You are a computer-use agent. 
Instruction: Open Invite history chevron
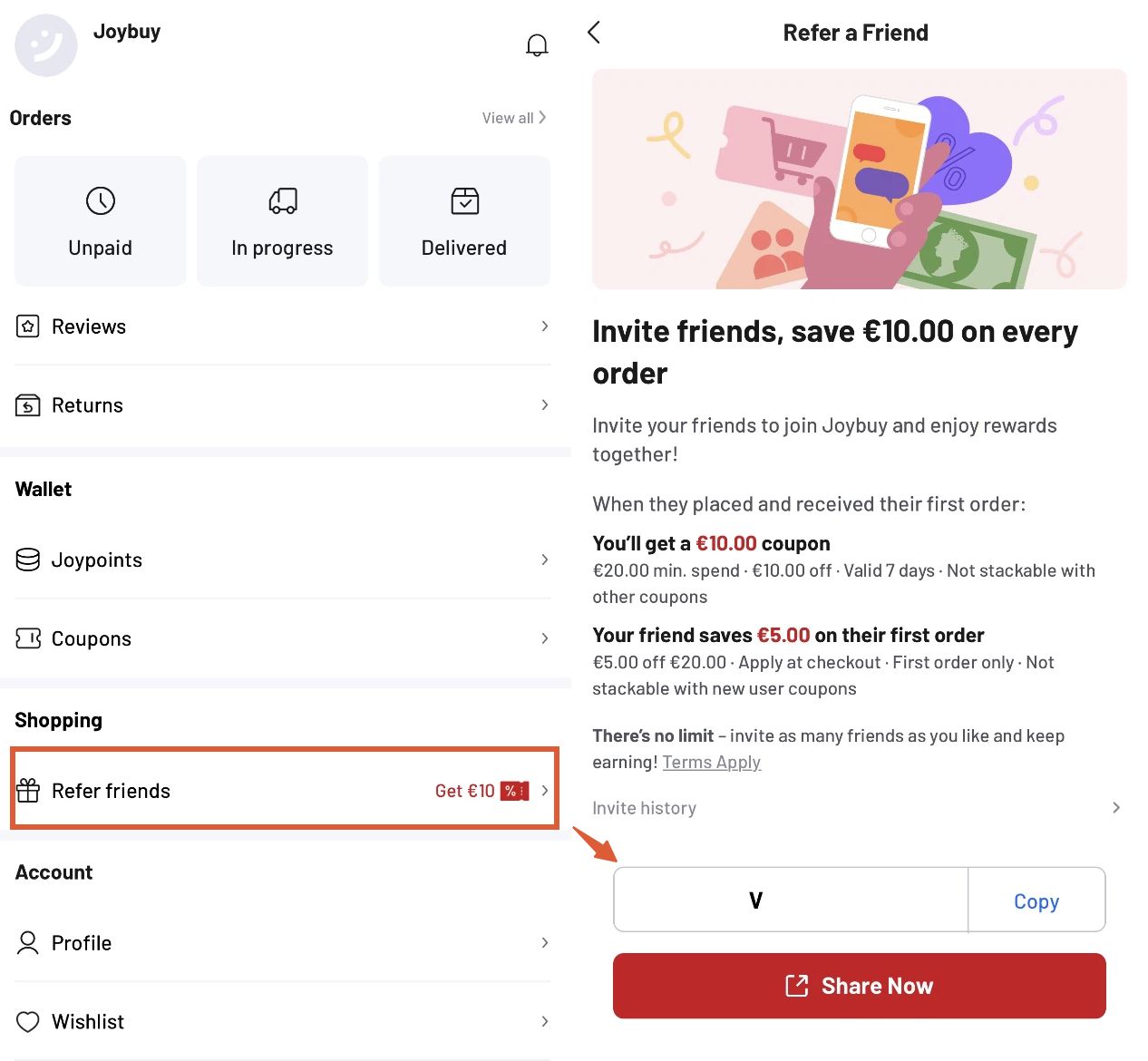[x=1116, y=807]
